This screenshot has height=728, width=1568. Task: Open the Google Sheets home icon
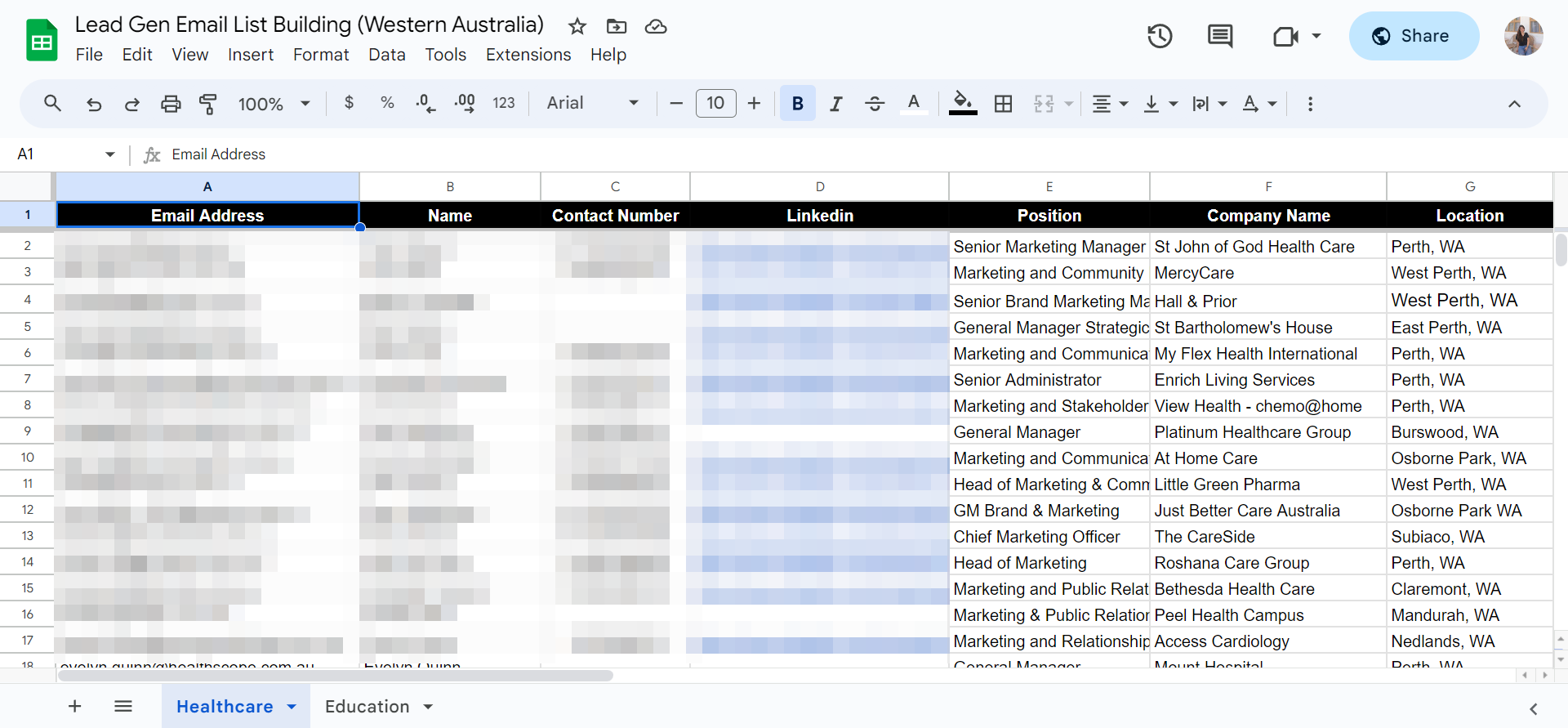(42, 40)
